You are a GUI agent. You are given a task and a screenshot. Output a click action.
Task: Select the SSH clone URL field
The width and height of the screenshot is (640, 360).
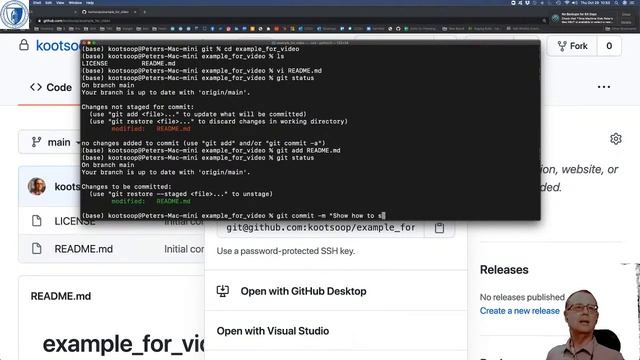coord(320,228)
